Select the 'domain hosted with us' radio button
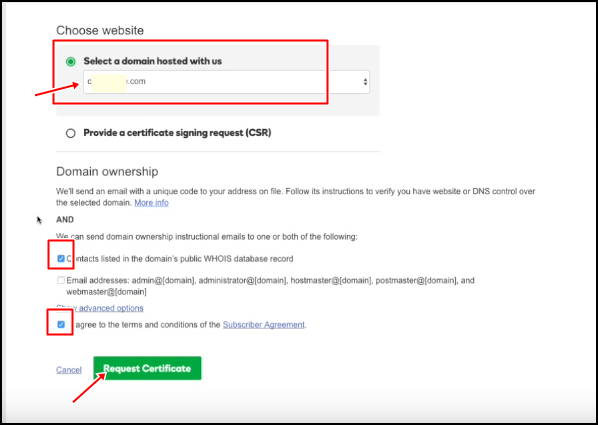Screen dimensions: 598x425 pyautogui.click(x=71, y=62)
